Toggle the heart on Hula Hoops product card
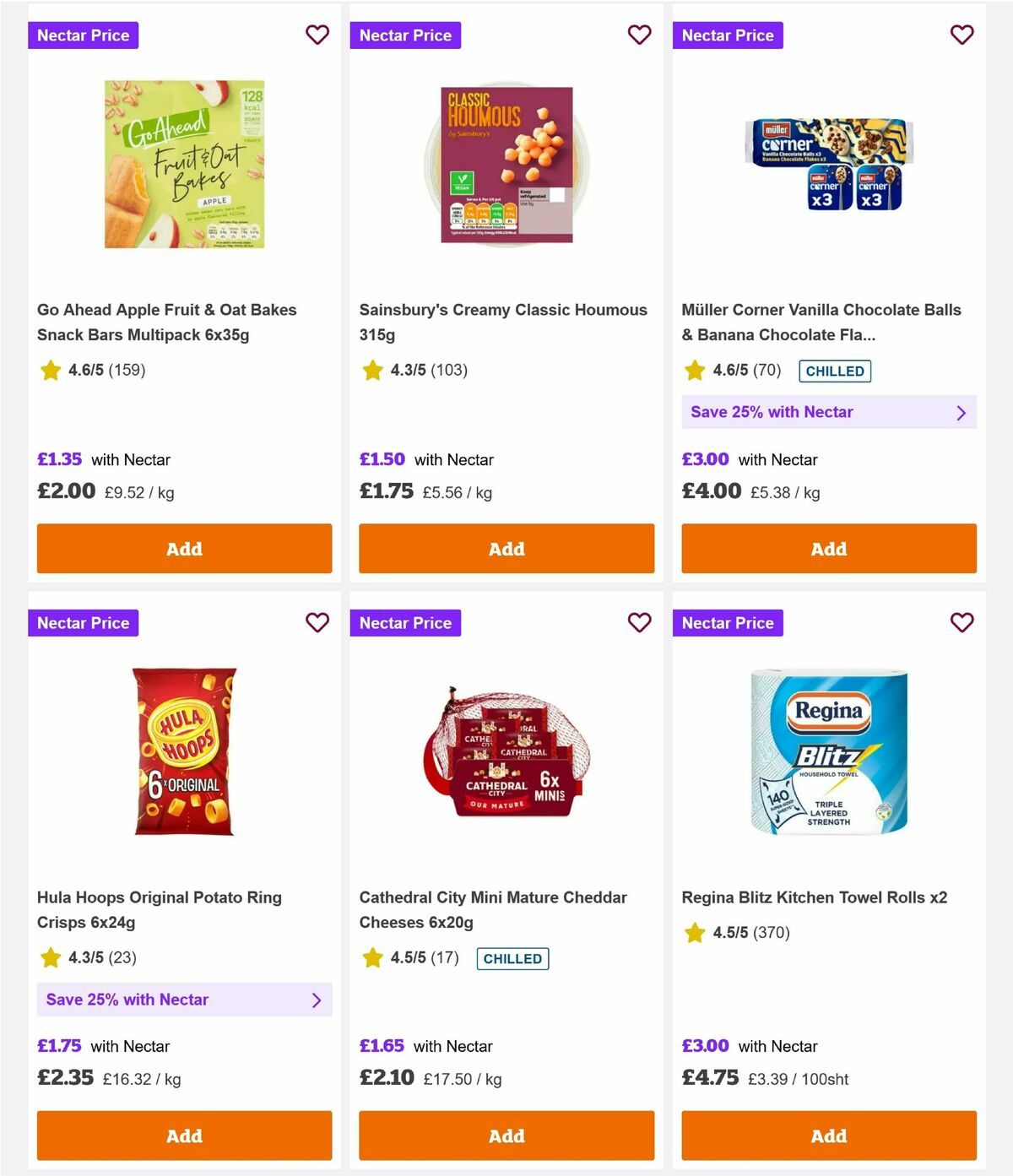The width and height of the screenshot is (1013, 1176). 317,623
